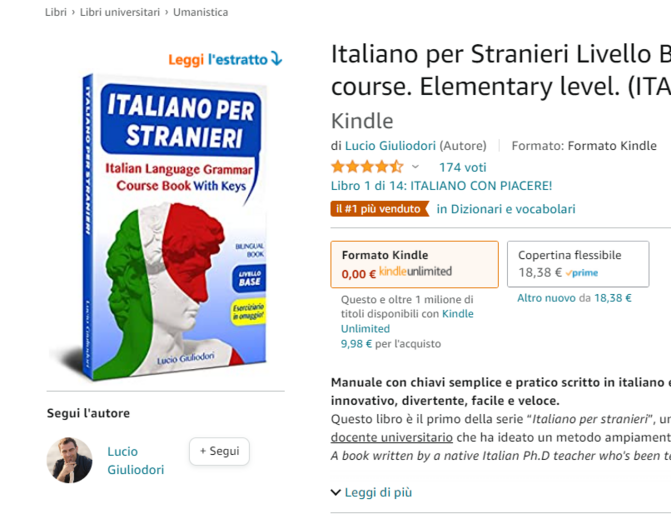Follow the author with + Segui button
Image resolution: width=671 pixels, height=522 pixels.
click(x=219, y=451)
